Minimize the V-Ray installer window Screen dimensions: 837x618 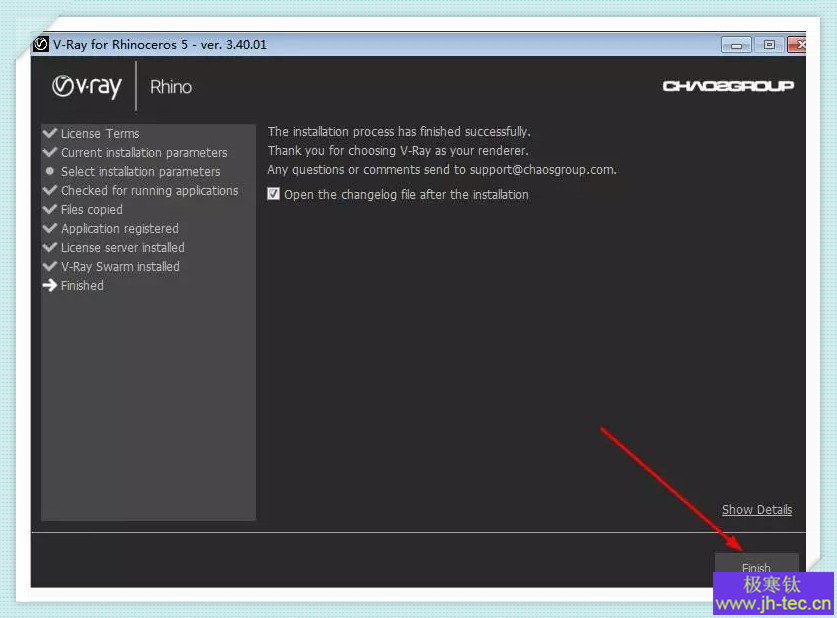736,45
